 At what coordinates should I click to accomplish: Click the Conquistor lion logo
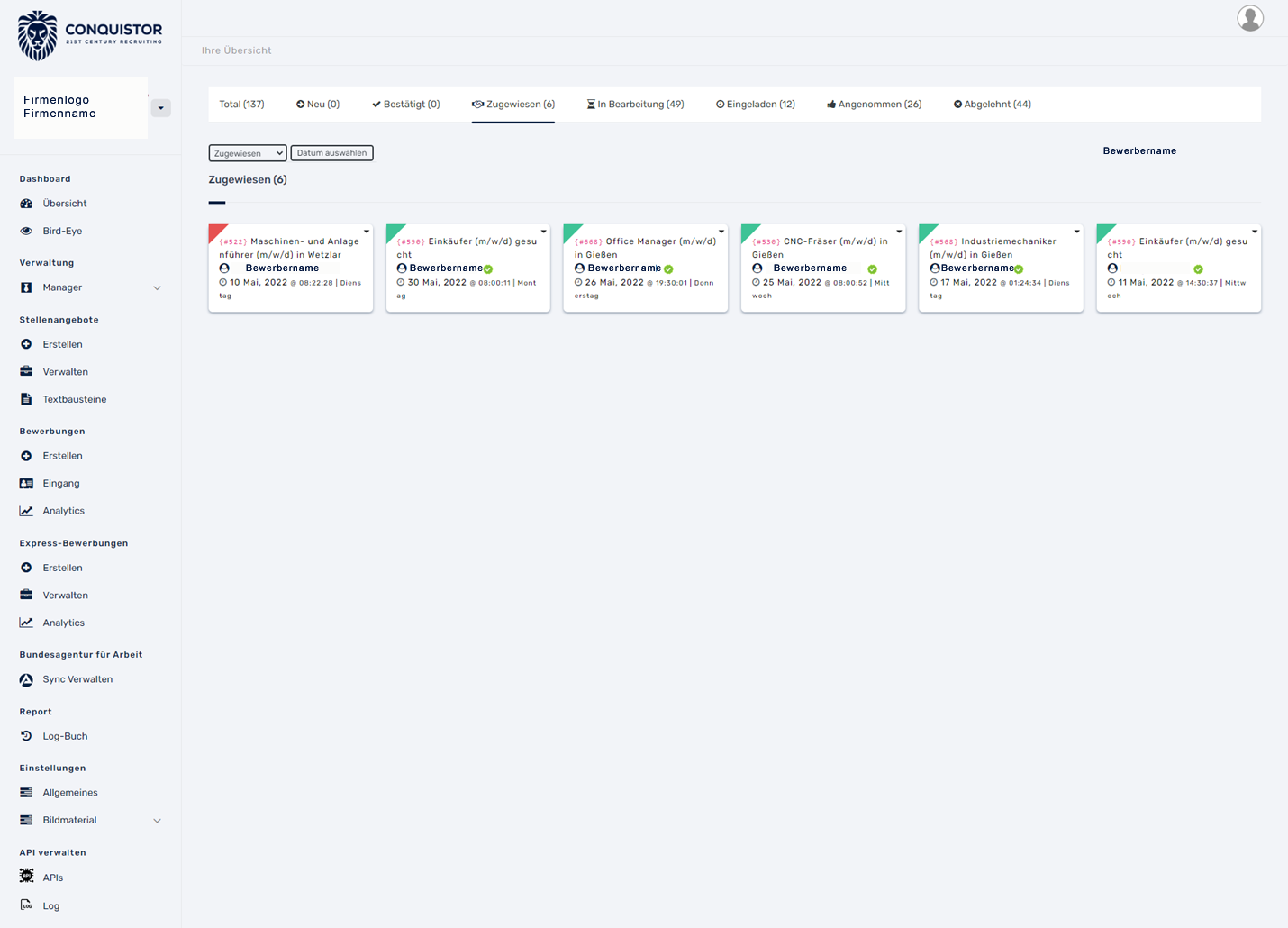click(x=38, y=36)
